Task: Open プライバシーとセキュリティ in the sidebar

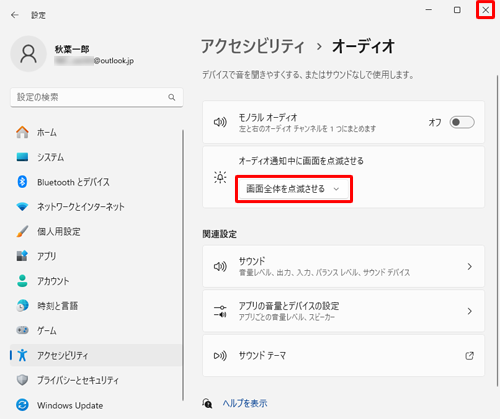Action: 96,380
